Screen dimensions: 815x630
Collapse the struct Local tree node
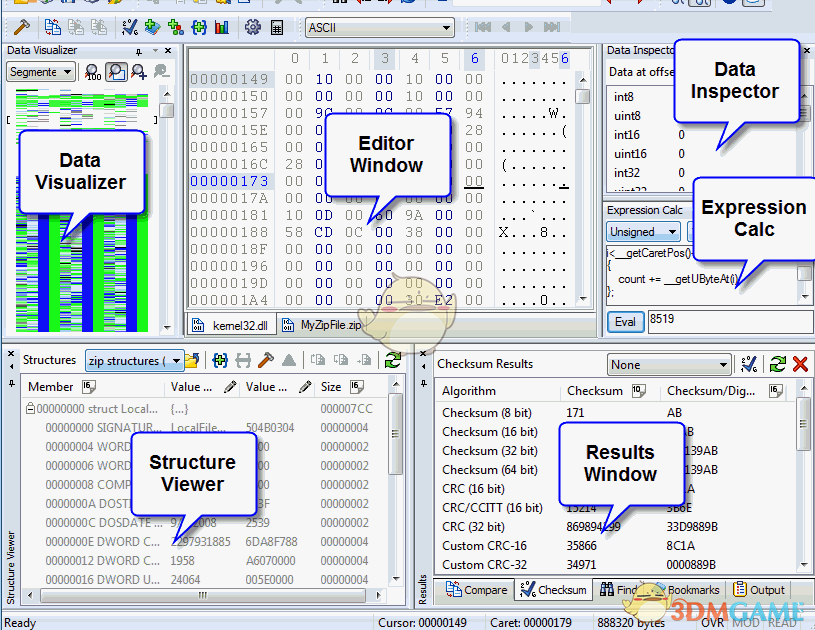coord(30,409)
